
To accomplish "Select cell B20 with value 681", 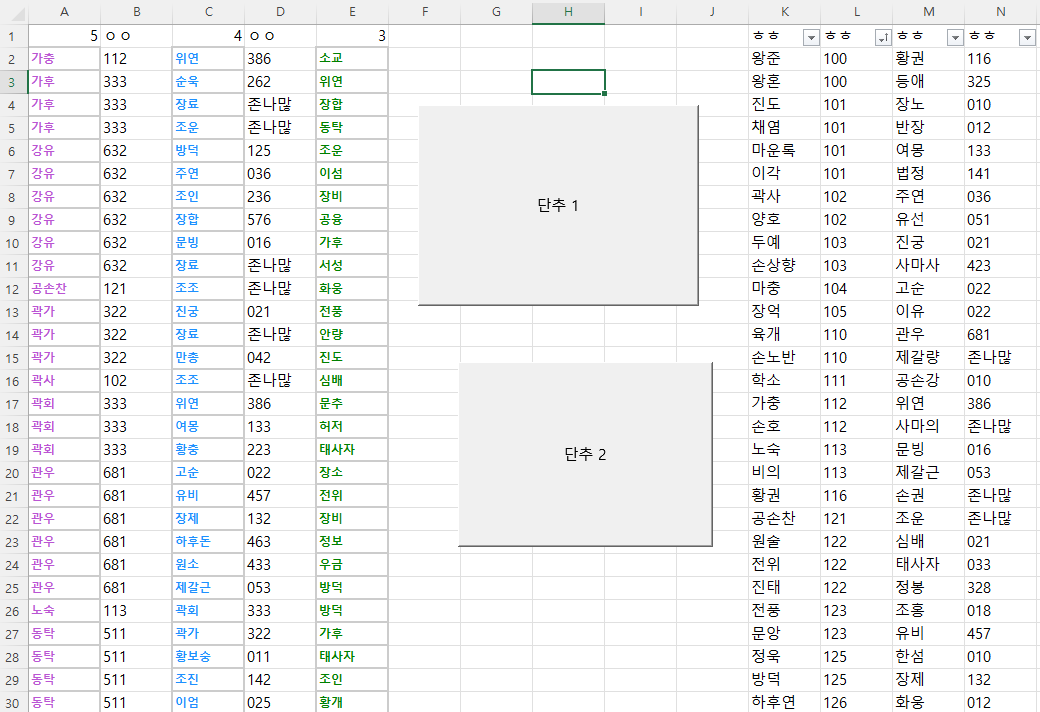I will 136,472.
